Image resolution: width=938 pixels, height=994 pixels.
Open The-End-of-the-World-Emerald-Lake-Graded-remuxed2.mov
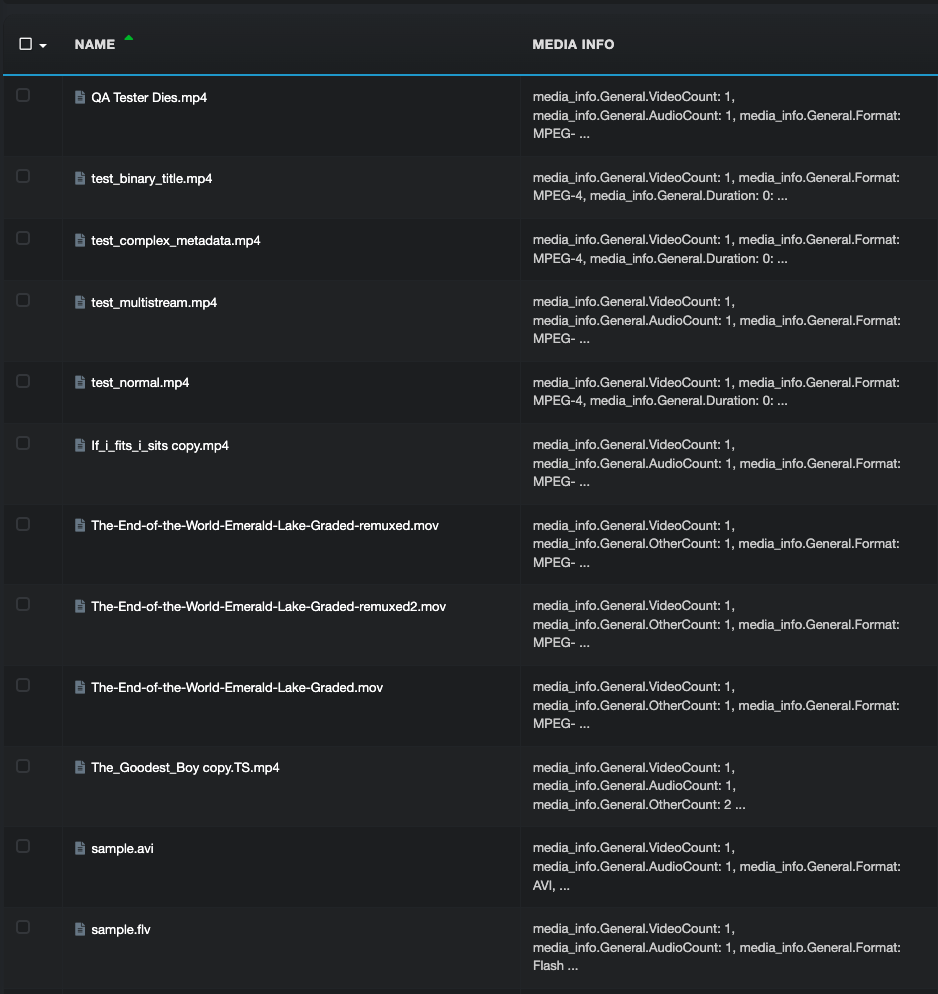tap(269, 607)
